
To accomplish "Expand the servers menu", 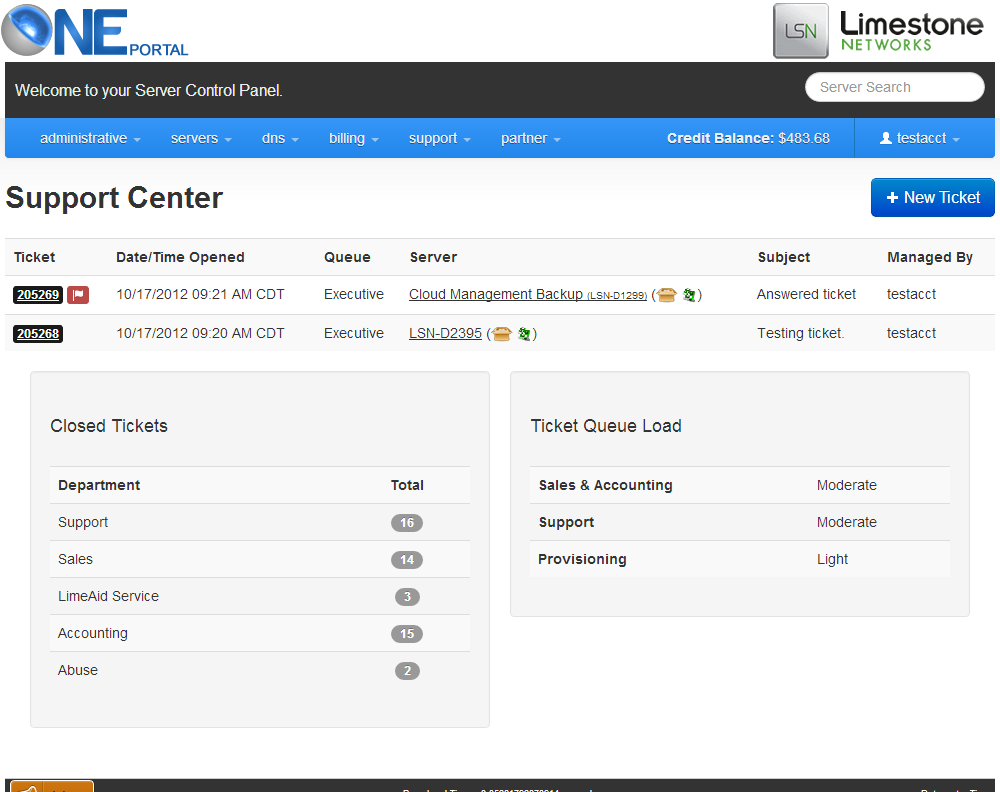I will tap(201, 138).
